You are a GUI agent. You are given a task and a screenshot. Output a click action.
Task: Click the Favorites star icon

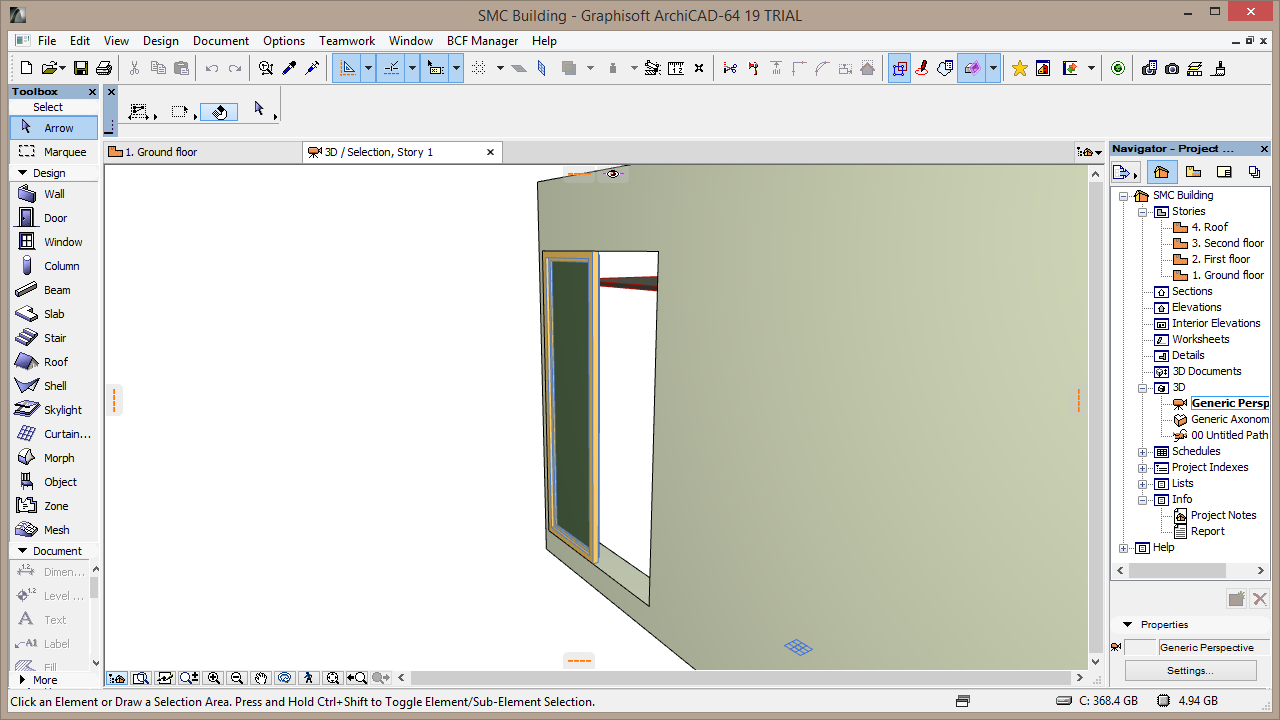1019,68
